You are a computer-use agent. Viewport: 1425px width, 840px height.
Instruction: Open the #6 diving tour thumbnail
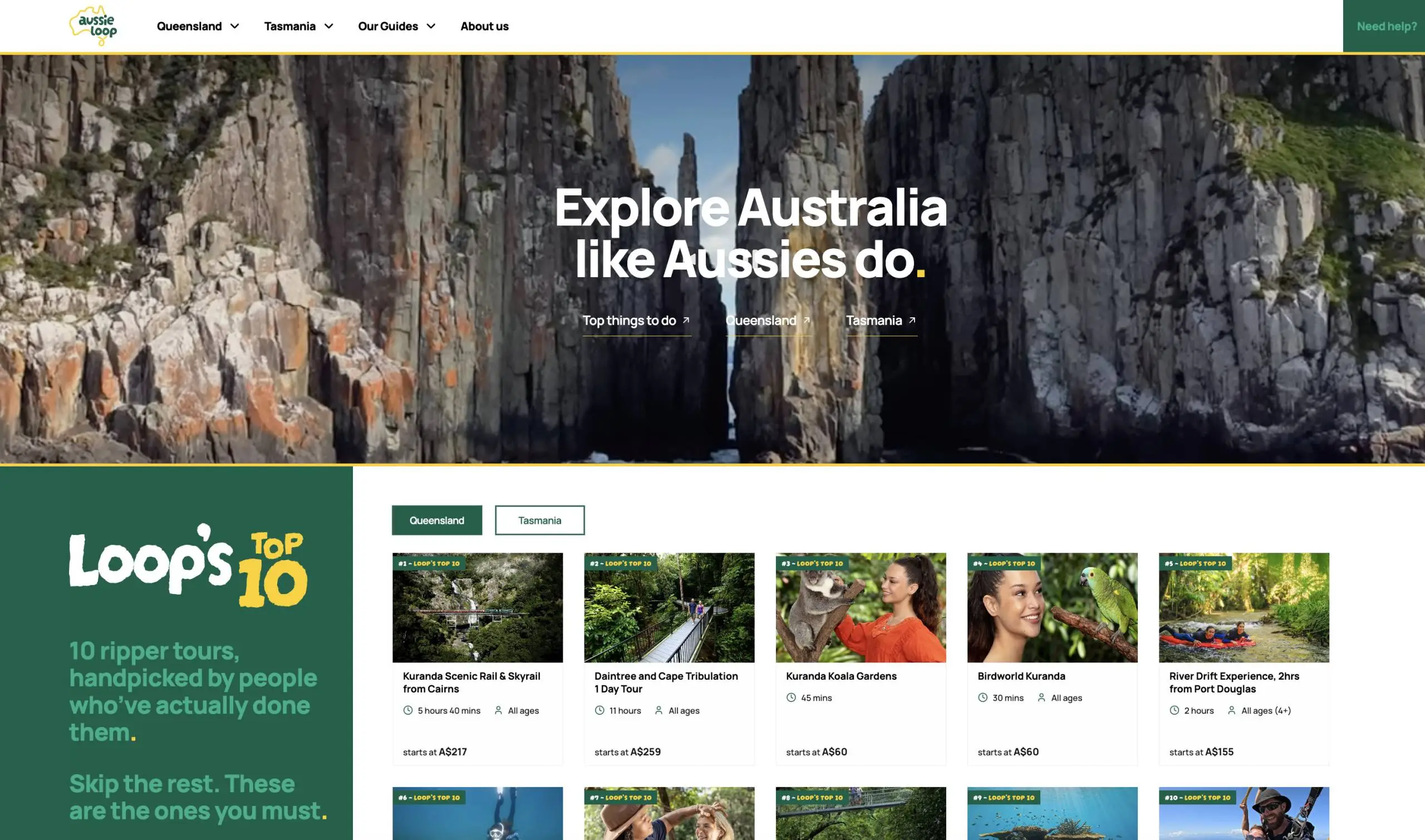(478, 813)
